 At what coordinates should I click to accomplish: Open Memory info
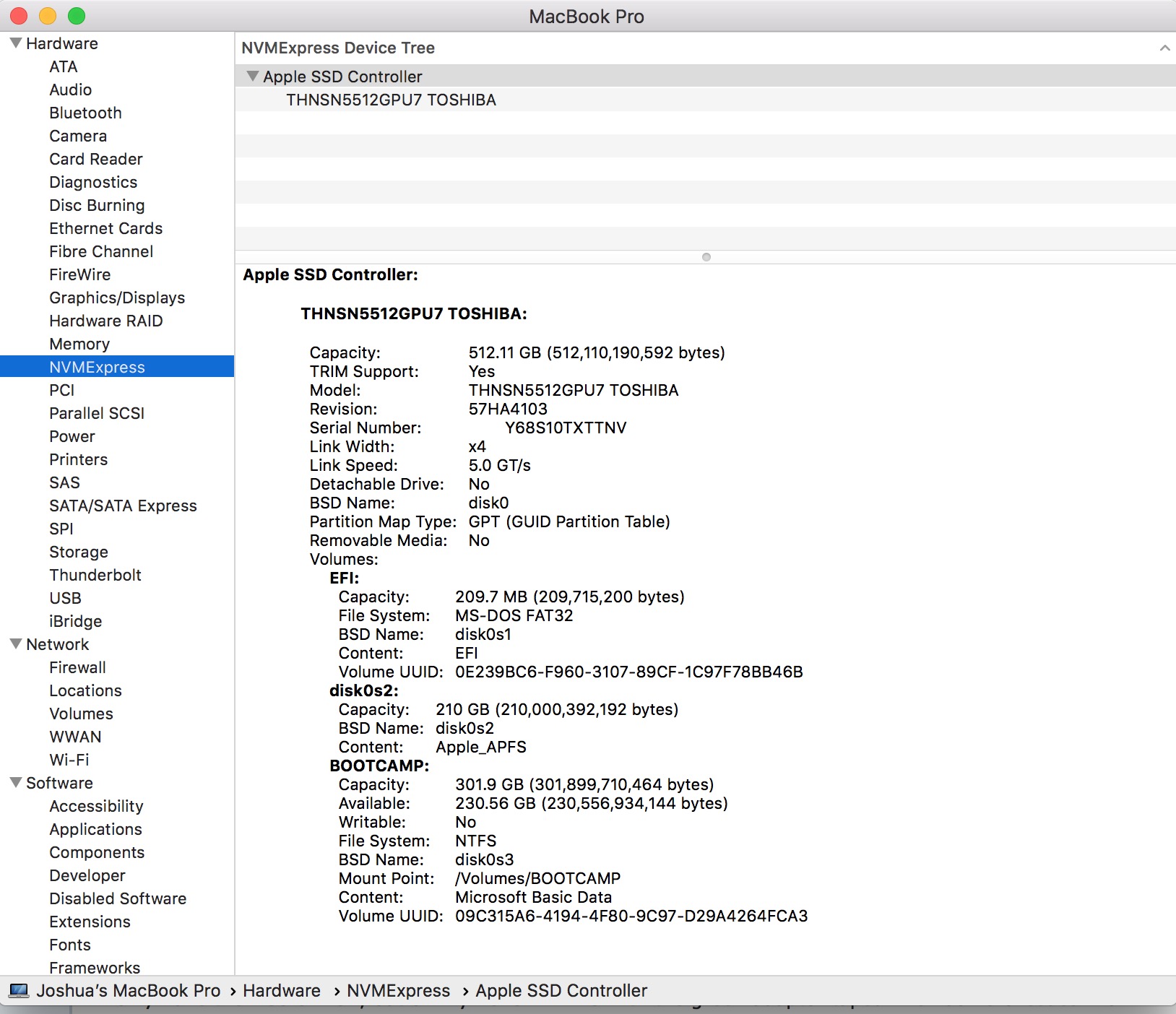point(79,344)
